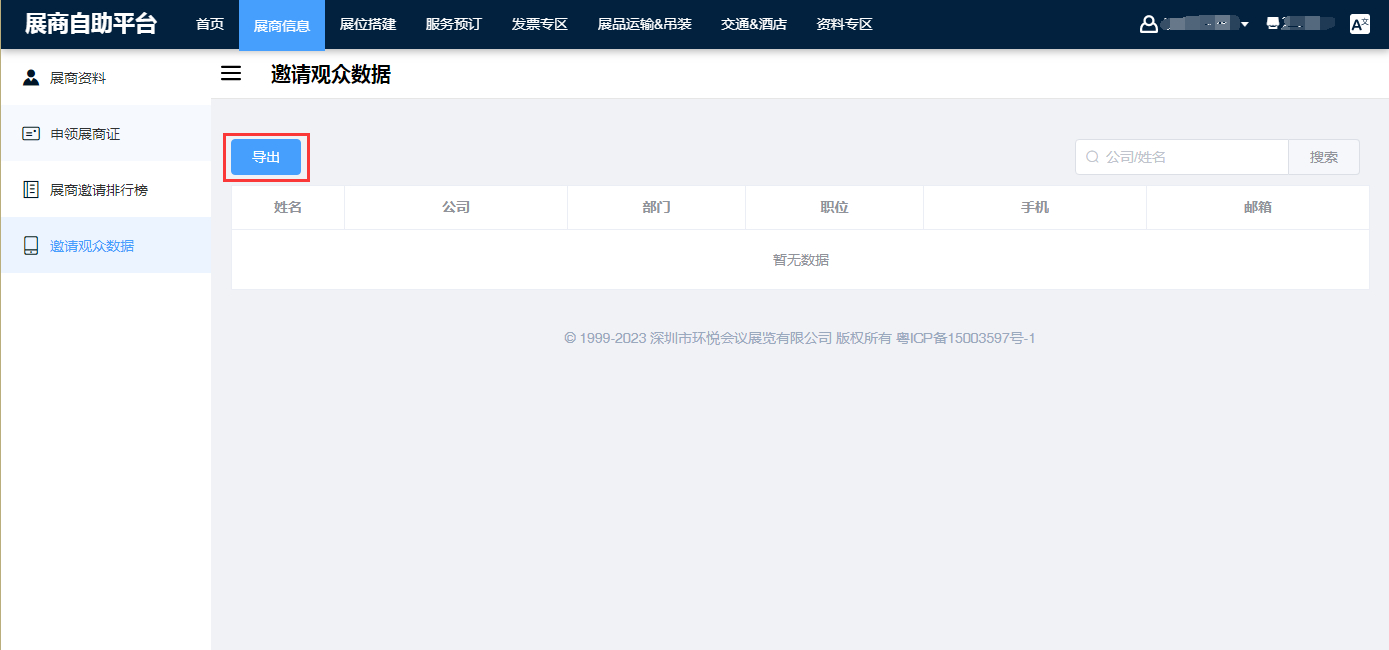Toggle the hamburger sidebar menu icon
Viewport: 1389px width, 650px height.
(231, 74)
